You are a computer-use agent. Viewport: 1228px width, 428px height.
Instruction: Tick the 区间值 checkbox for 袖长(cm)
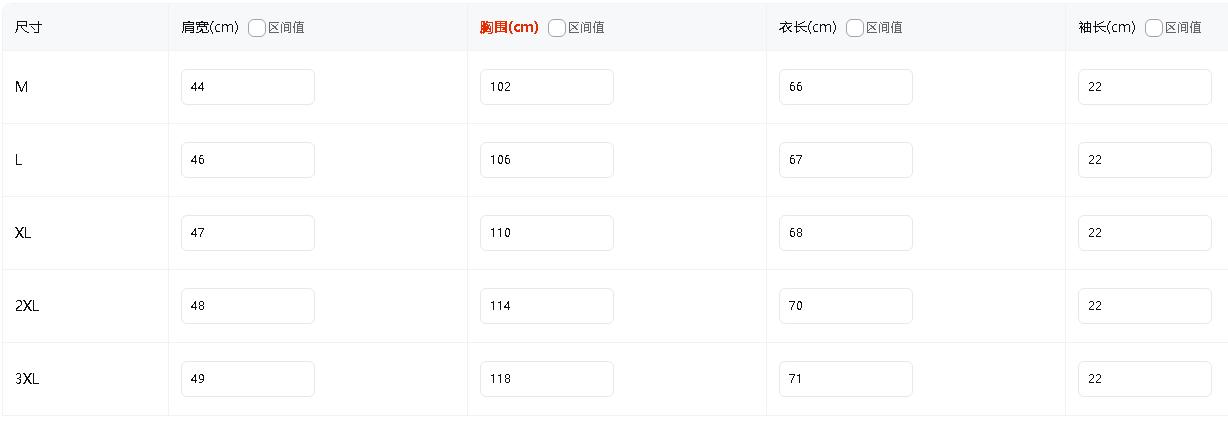pos(1154,28)
